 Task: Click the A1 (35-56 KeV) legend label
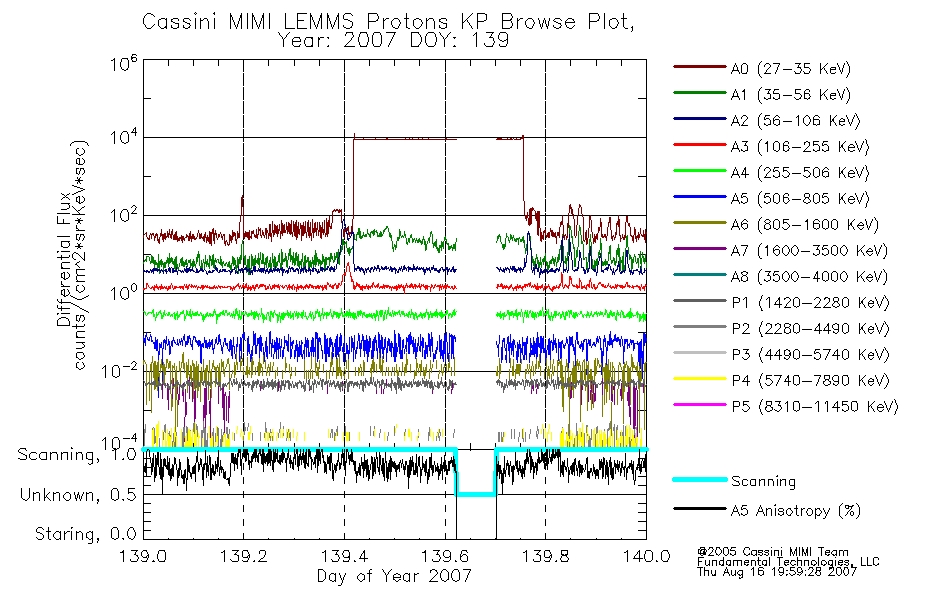tap(790, 95)
